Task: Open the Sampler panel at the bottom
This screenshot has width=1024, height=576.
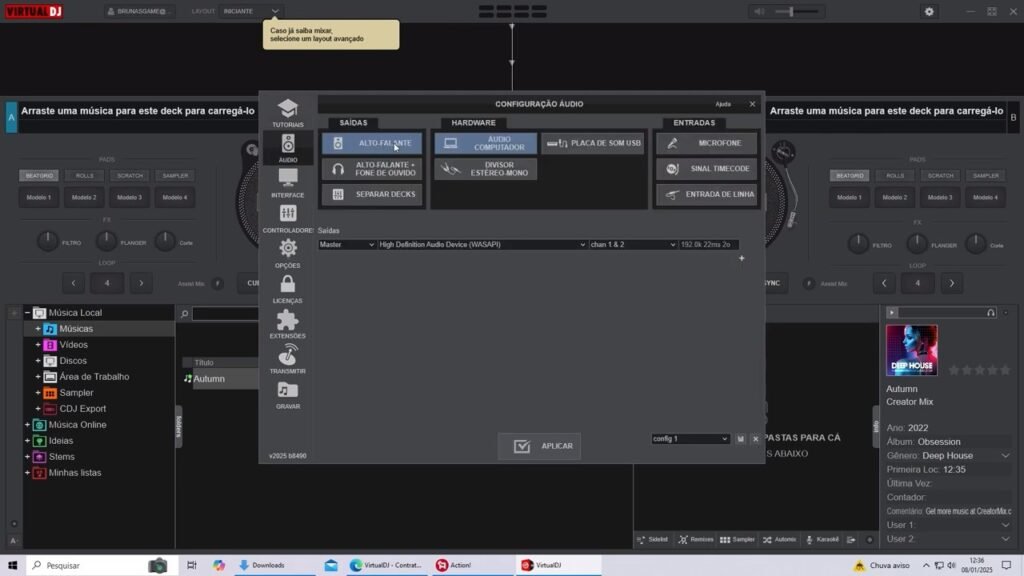Action: tap(737, 539)
